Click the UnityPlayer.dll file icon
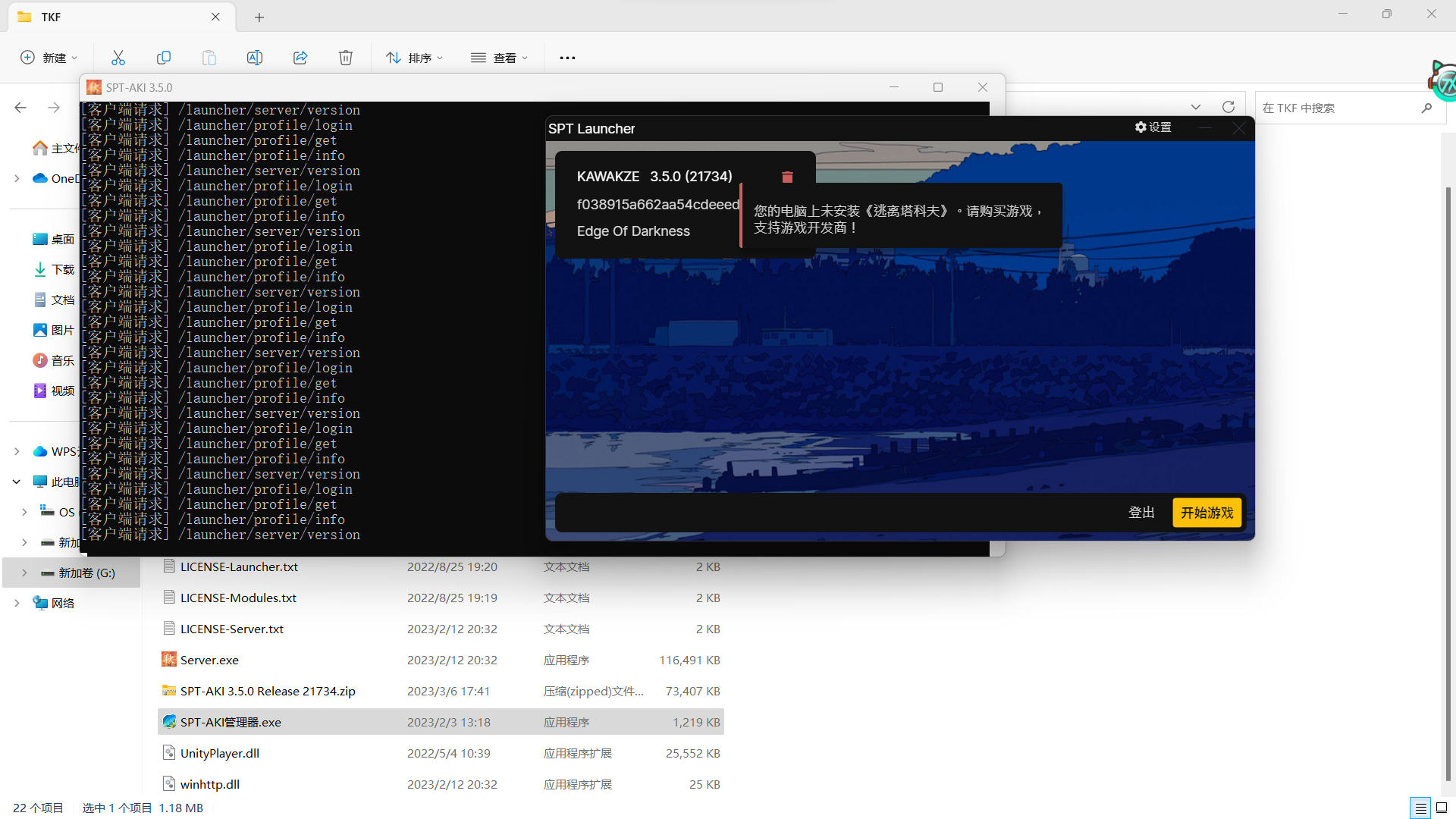The height and width of the screenshot is (819, 1456). pos(169,753)
